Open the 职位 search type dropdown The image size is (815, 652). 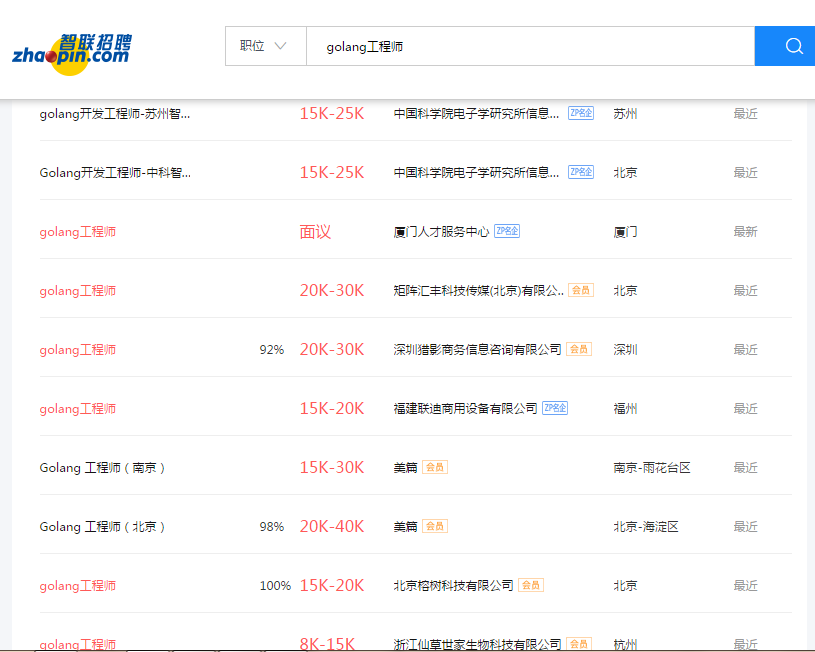click(266, 46)
